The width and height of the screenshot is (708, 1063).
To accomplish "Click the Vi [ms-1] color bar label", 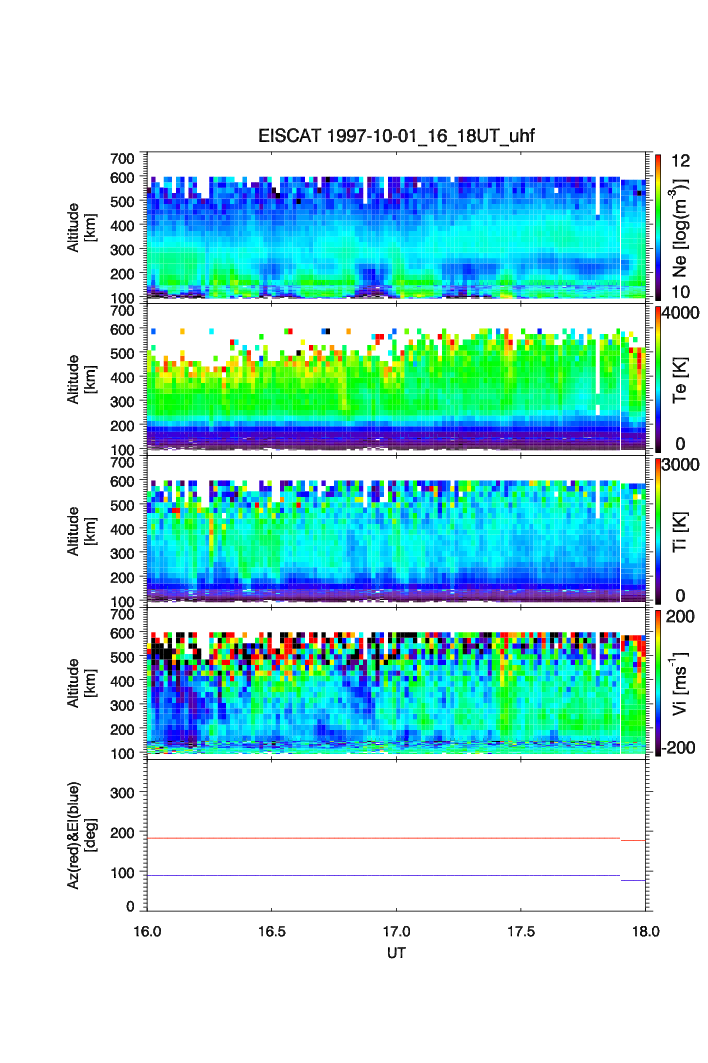I will point(680,683).
